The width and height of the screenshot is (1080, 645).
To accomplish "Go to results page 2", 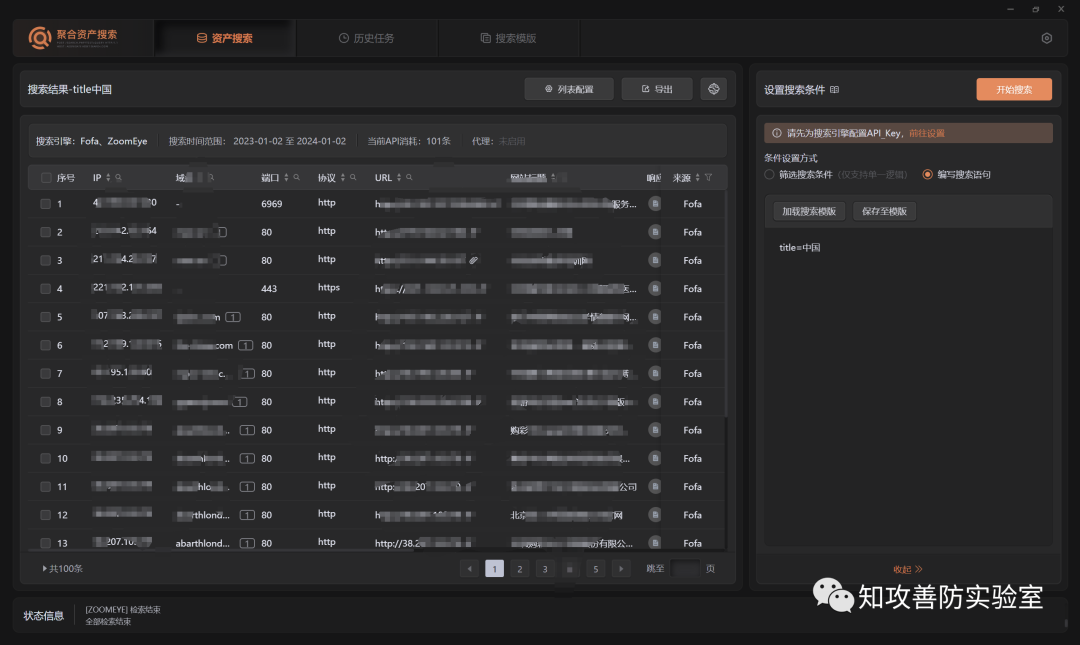I will coord(520,569).
